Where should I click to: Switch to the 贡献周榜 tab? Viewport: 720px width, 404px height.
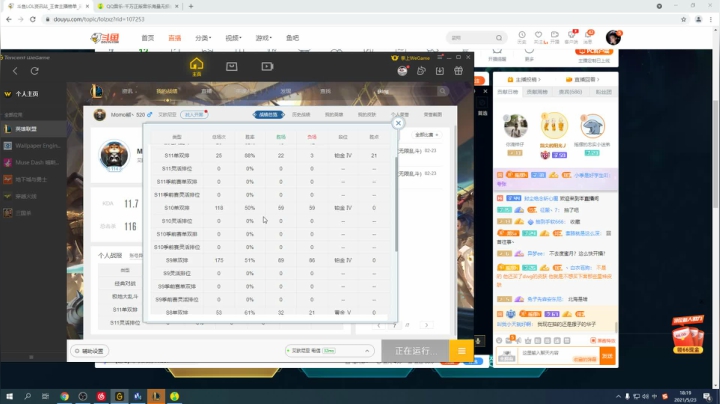pyautogui.click(x=537, y=92)
